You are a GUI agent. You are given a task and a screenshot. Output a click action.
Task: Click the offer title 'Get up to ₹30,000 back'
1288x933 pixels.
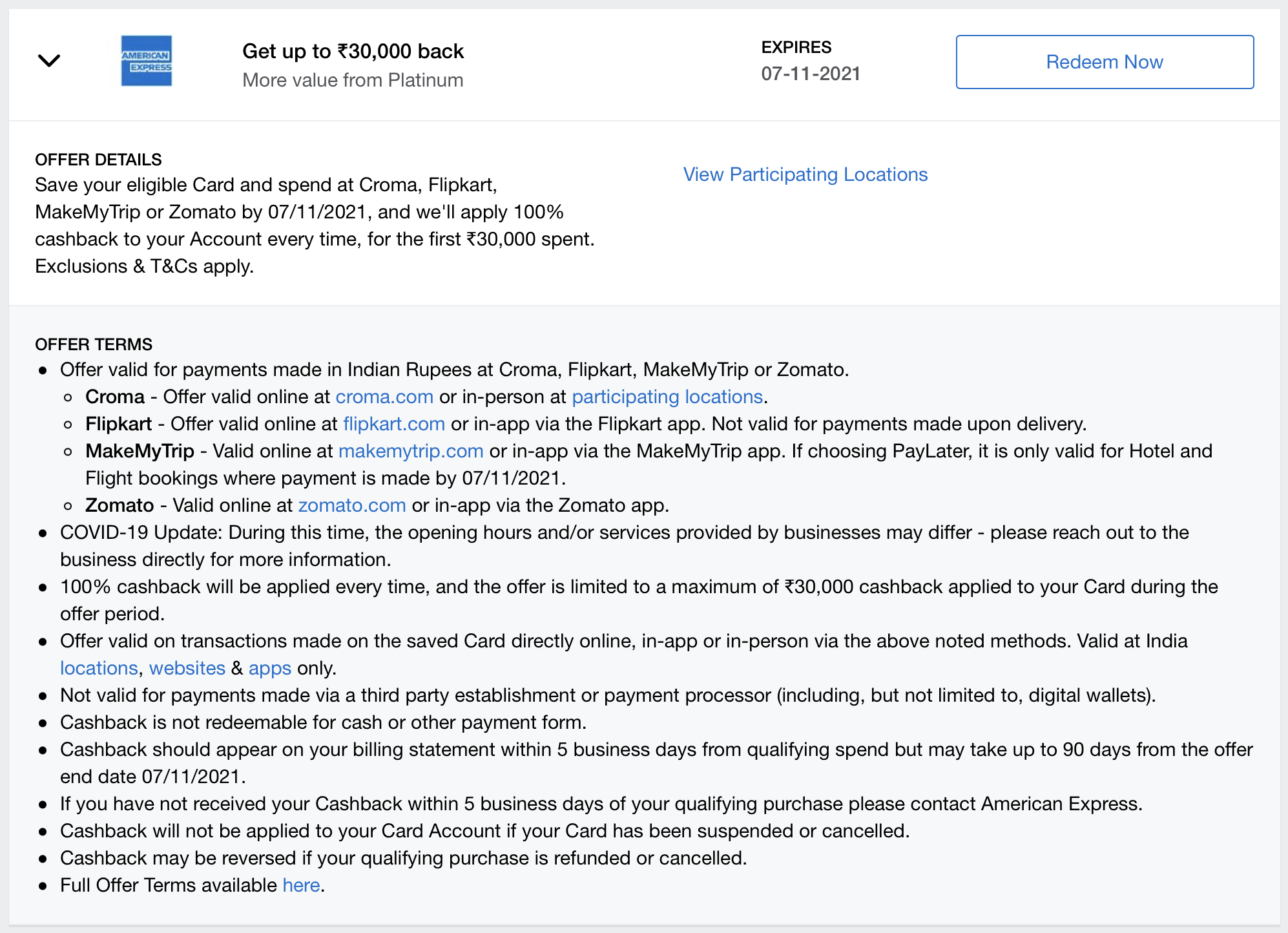[353, 51]
